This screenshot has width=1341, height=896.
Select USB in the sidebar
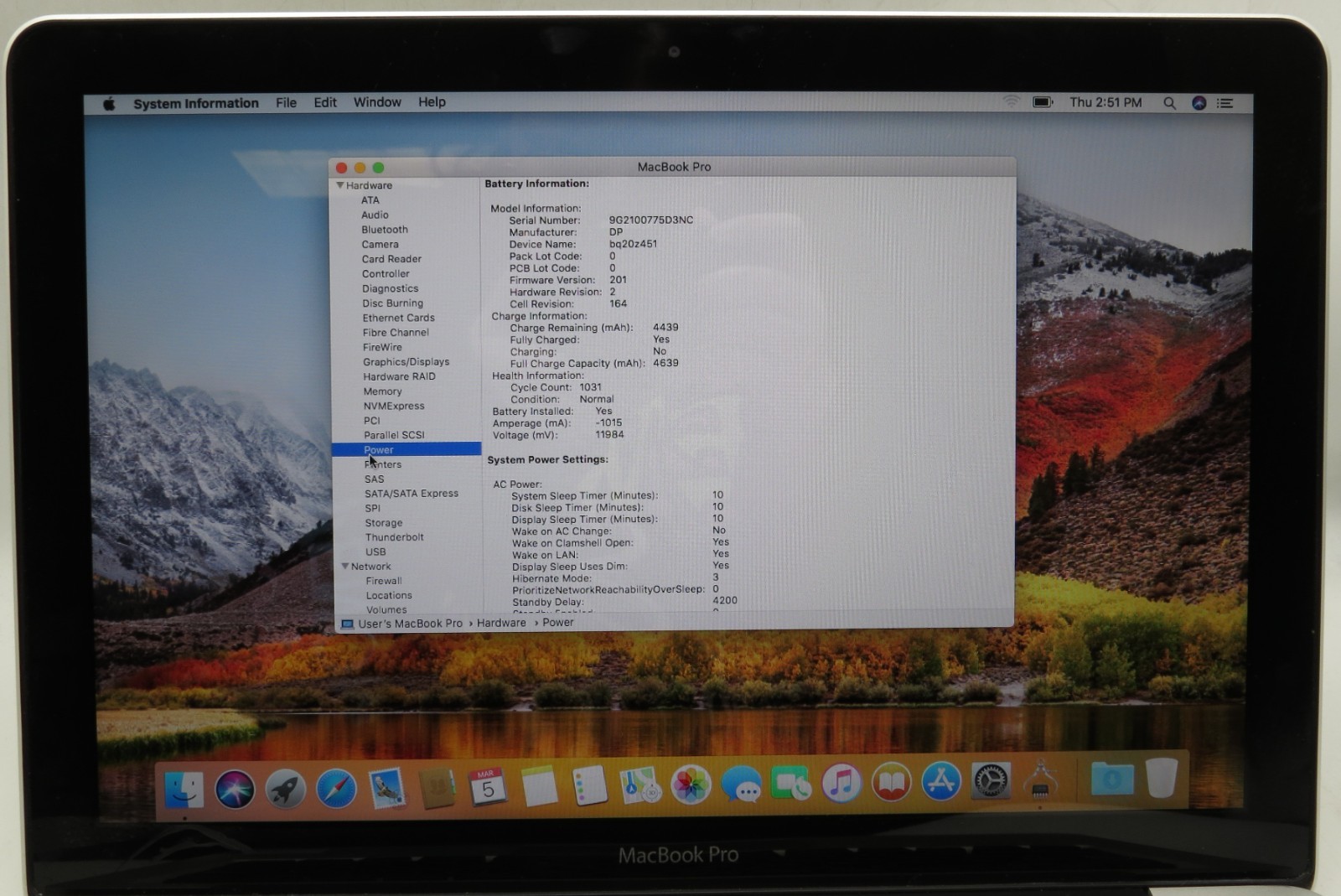375,552
